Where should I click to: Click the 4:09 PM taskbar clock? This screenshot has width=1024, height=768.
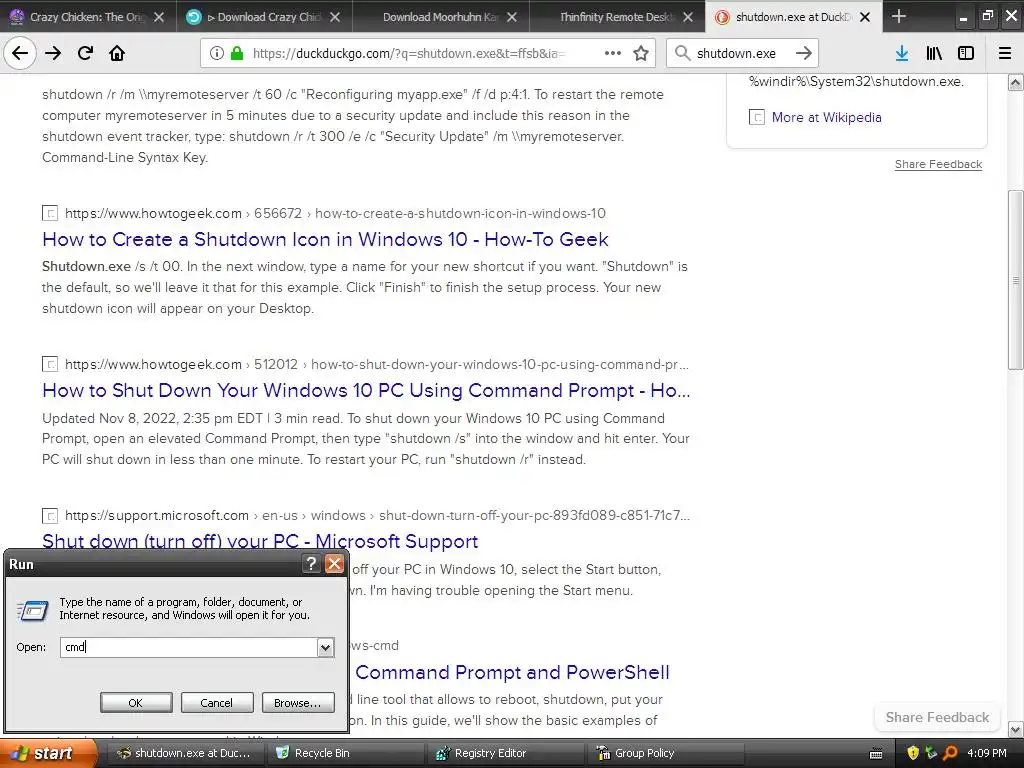point(987,753)
